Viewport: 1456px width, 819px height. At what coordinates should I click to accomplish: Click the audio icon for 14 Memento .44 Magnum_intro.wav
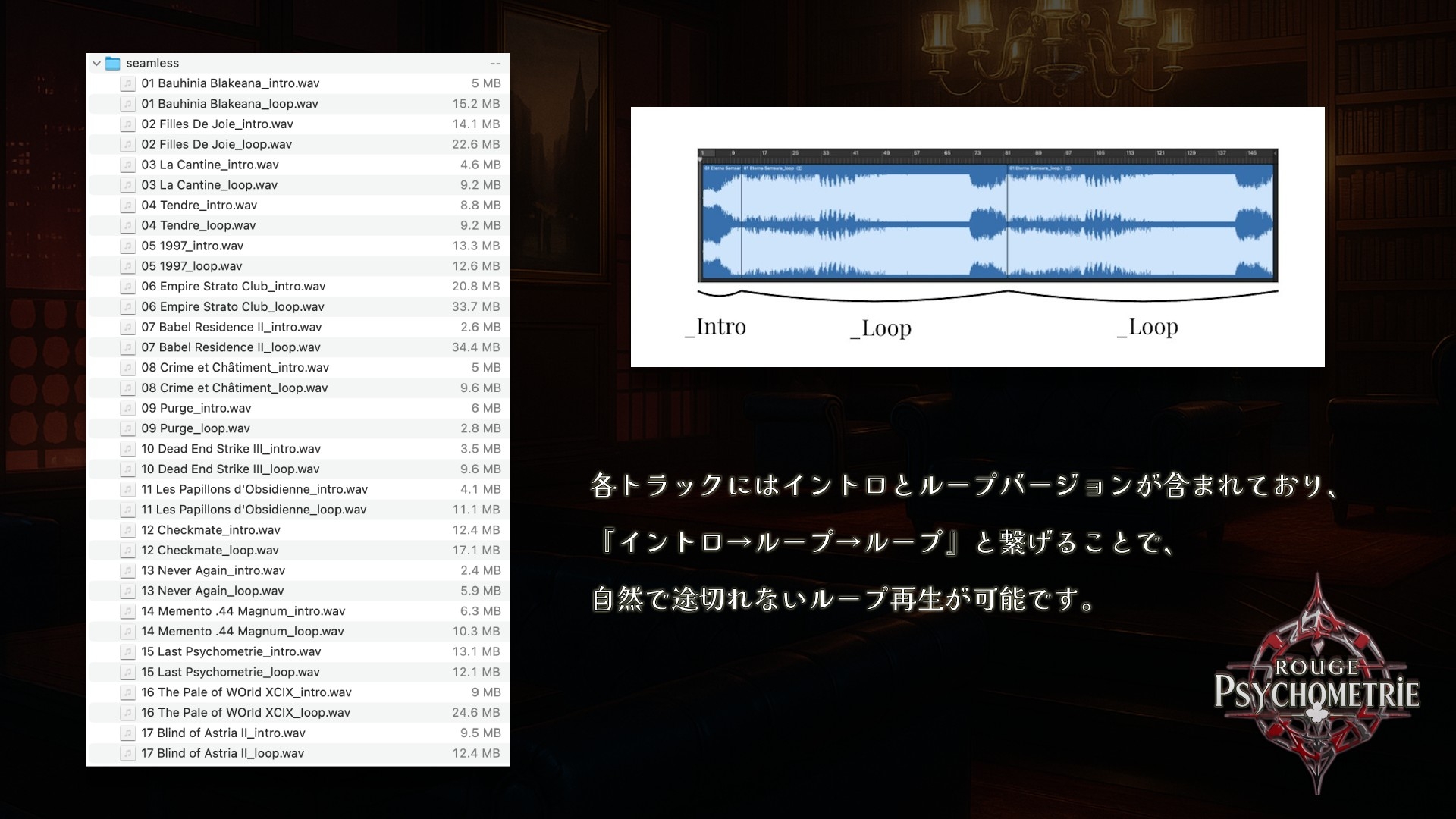(x=127, y=610)
